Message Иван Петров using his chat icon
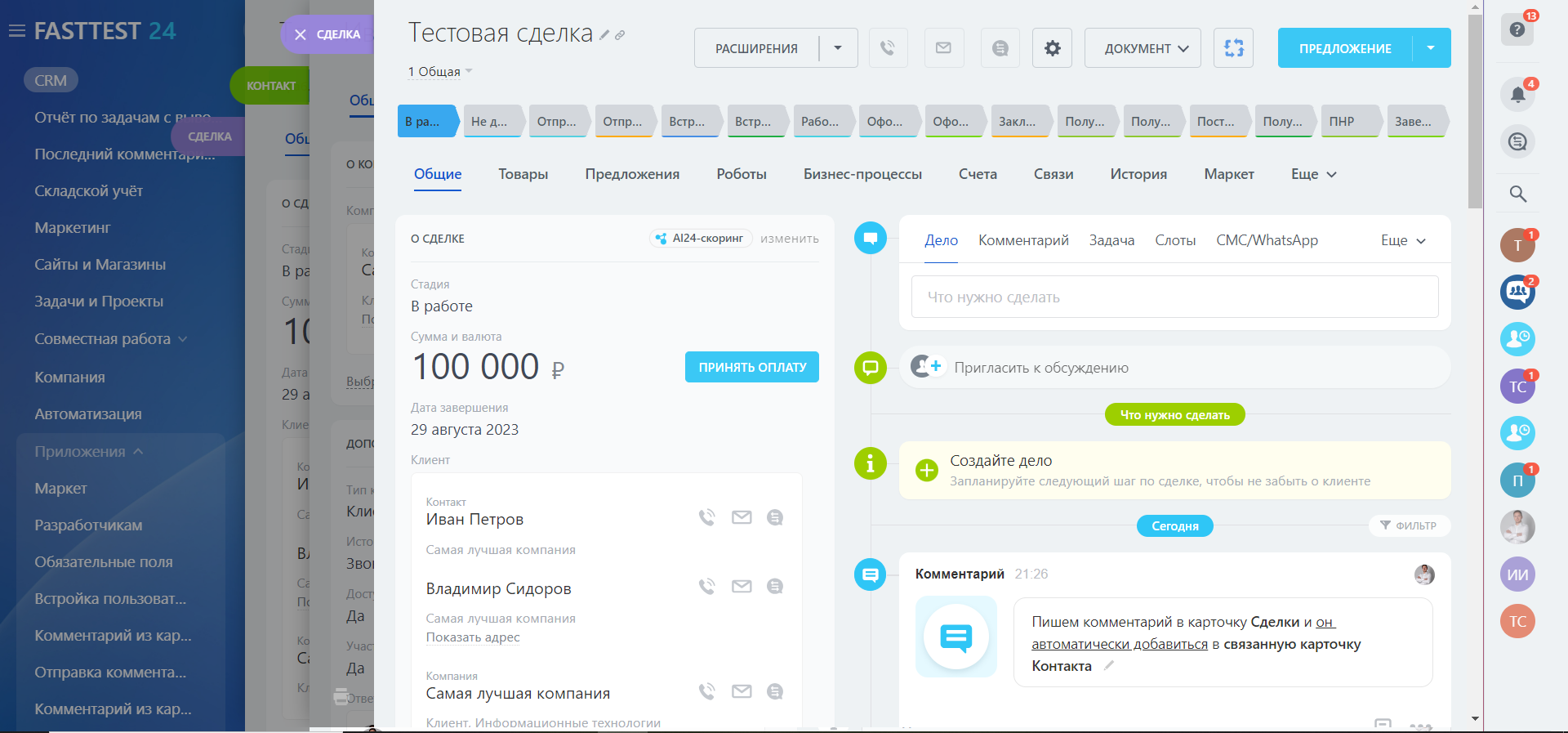Image resolution: width=1568 pixels, height=733 pixels. 775,517
